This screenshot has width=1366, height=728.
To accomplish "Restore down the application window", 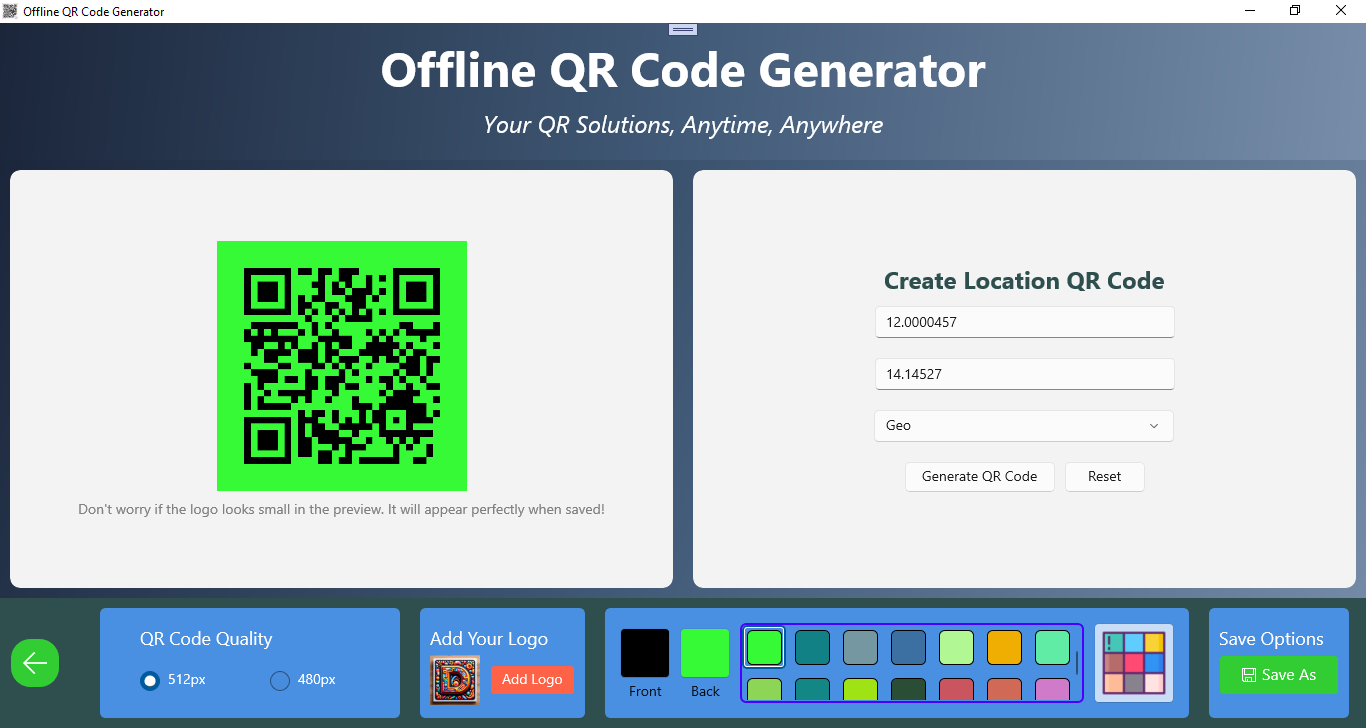I will click(1296, 11).
